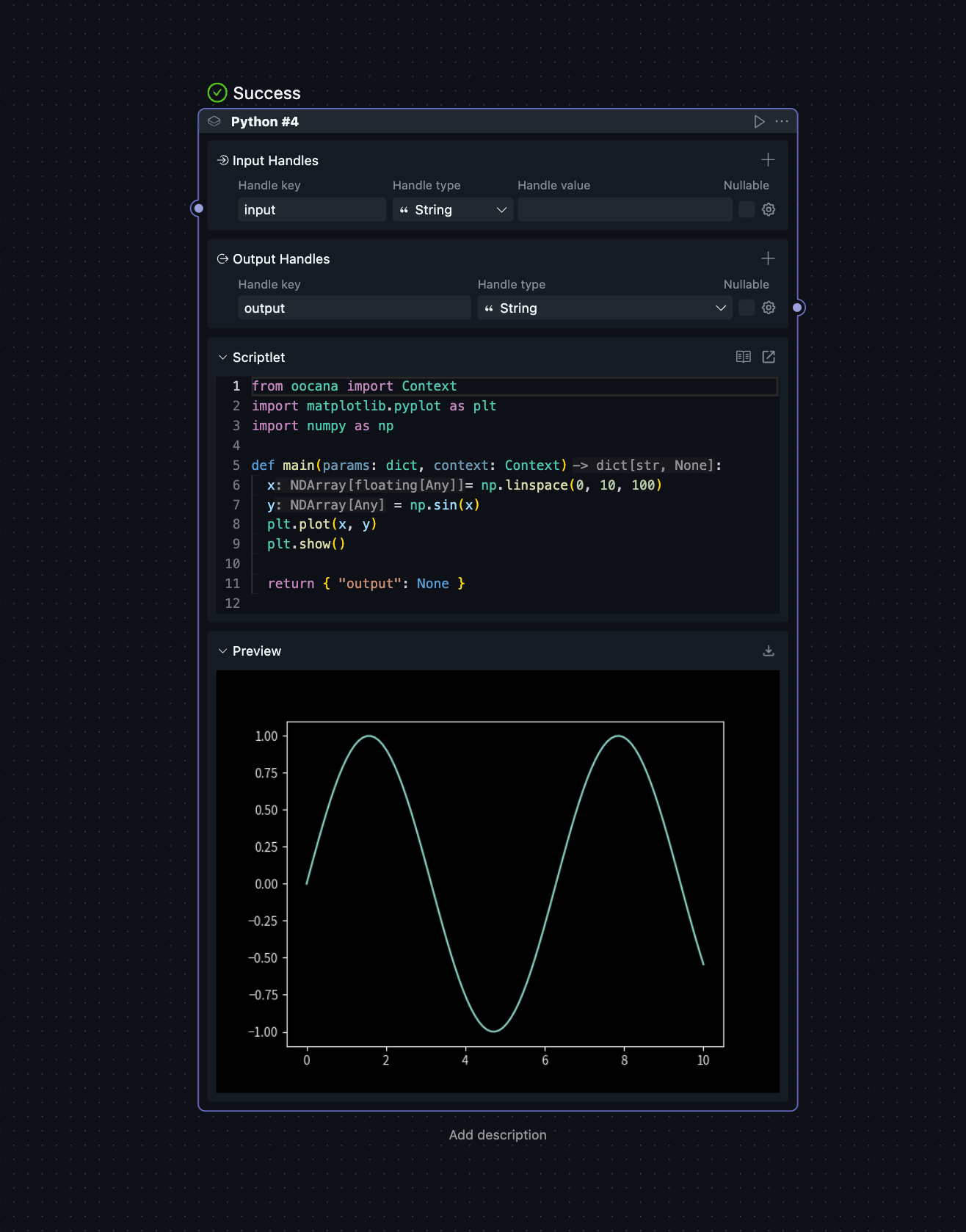Click the output handle key field

click(354, 308)
